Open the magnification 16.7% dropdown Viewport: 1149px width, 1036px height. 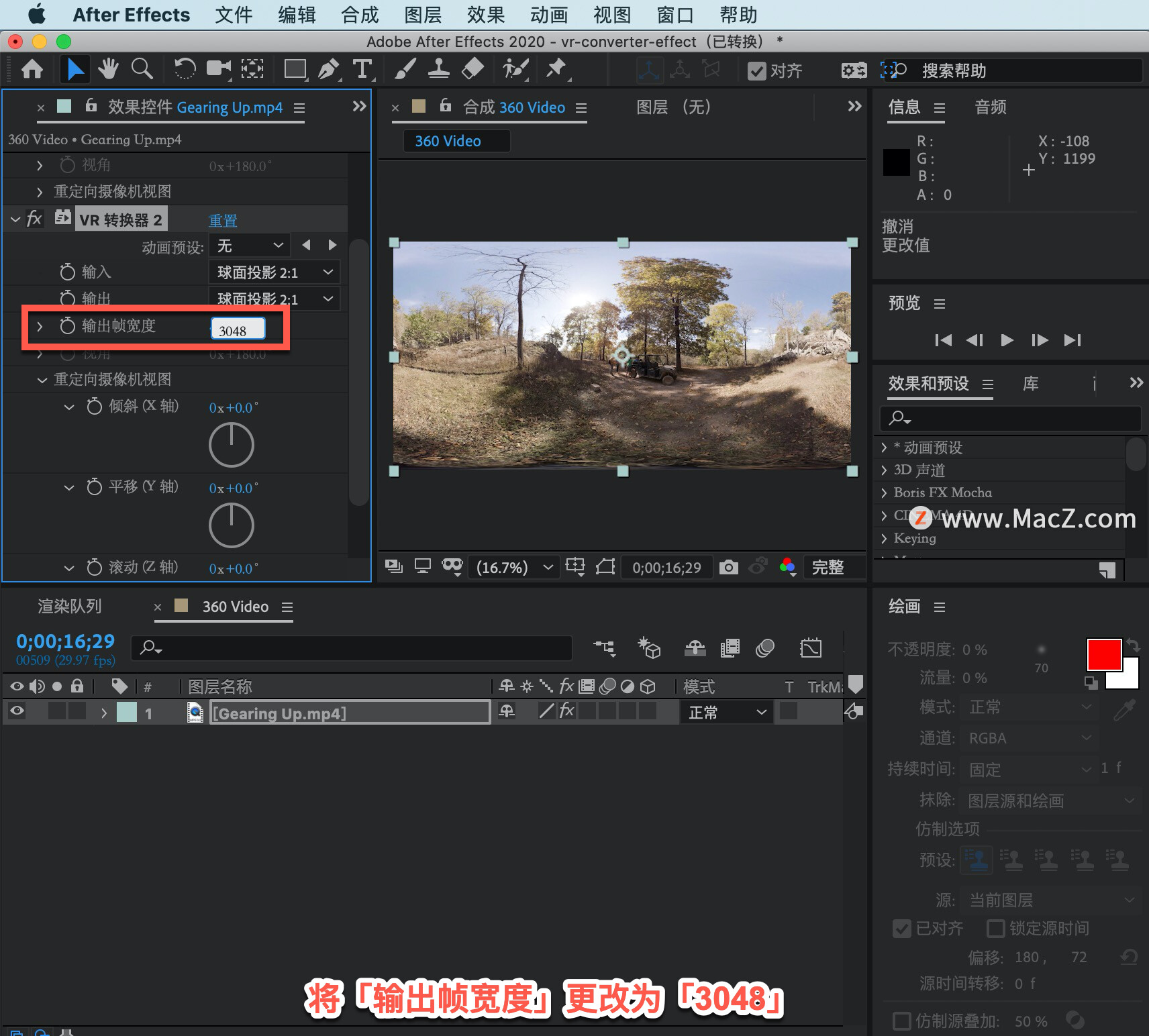coord(514,568)
